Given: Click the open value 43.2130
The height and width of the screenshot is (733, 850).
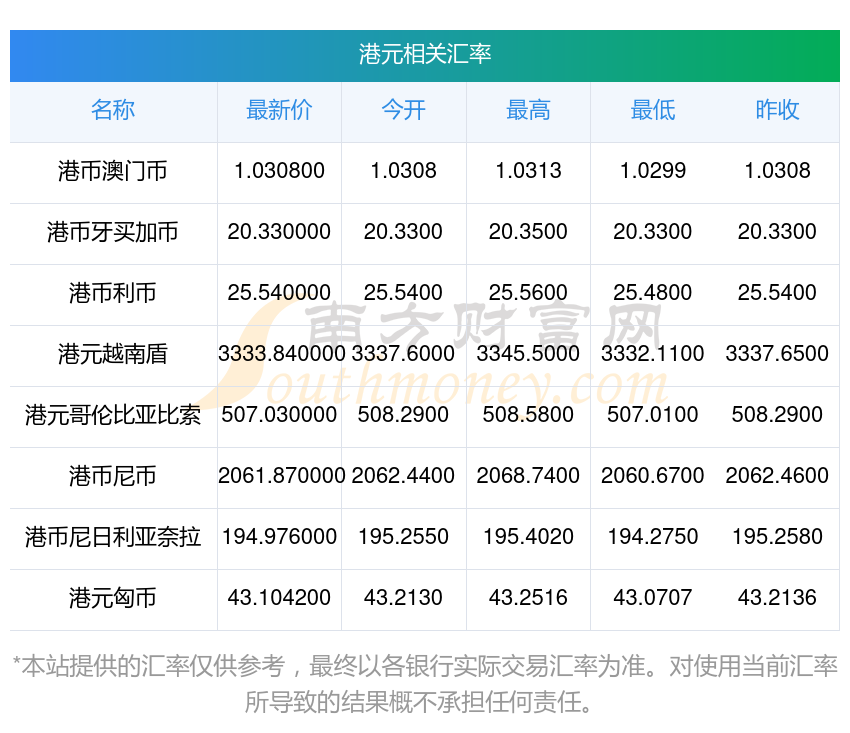Looking at the screenshot, I should click(403, 598).
